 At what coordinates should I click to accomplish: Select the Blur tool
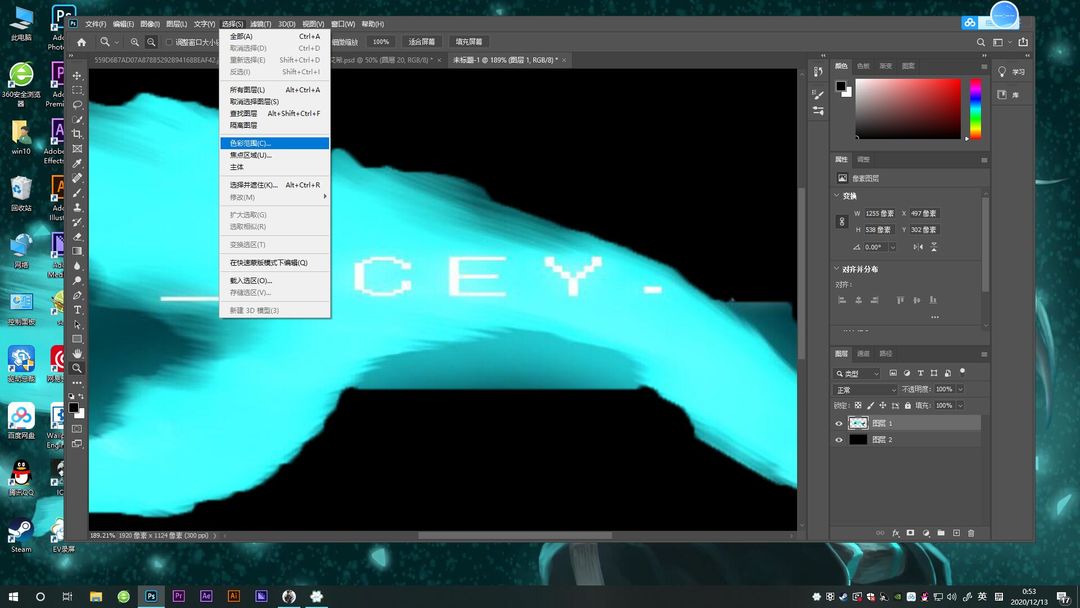coord(77,266)
